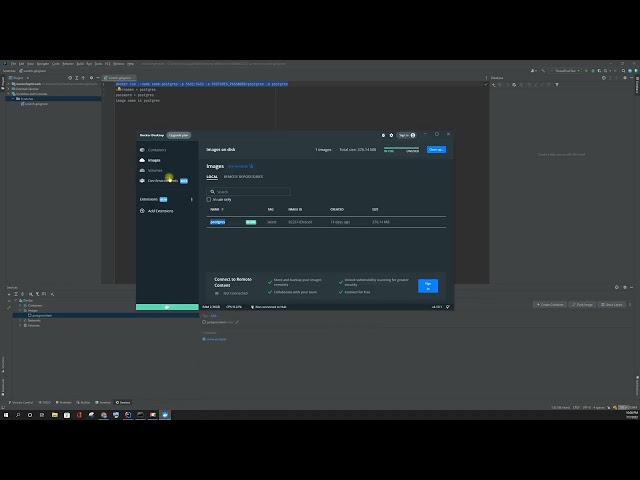Click Docker Desktop icon in taskbar
The image size is (640, 480).
pyautogui.click(x=165, y=415)
